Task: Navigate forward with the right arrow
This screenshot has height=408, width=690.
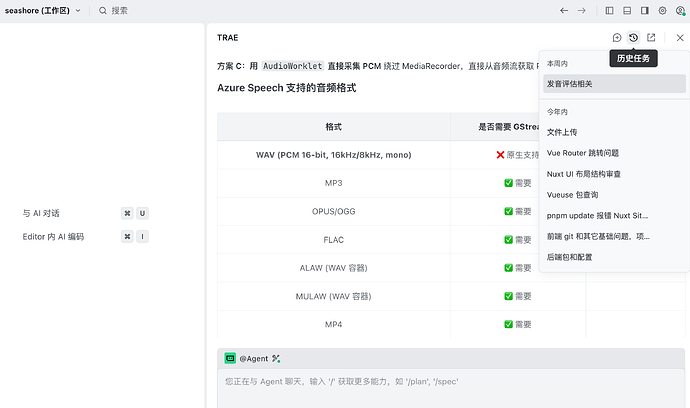Action: point(582,11)
